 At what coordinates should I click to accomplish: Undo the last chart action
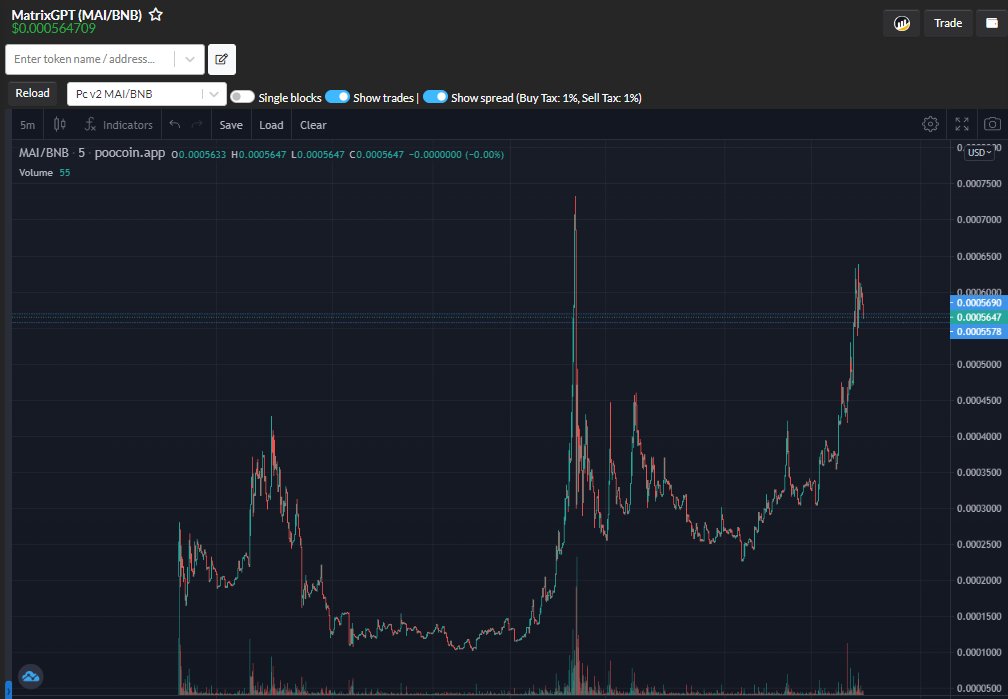pyautogui.click(x=174, y=124)
